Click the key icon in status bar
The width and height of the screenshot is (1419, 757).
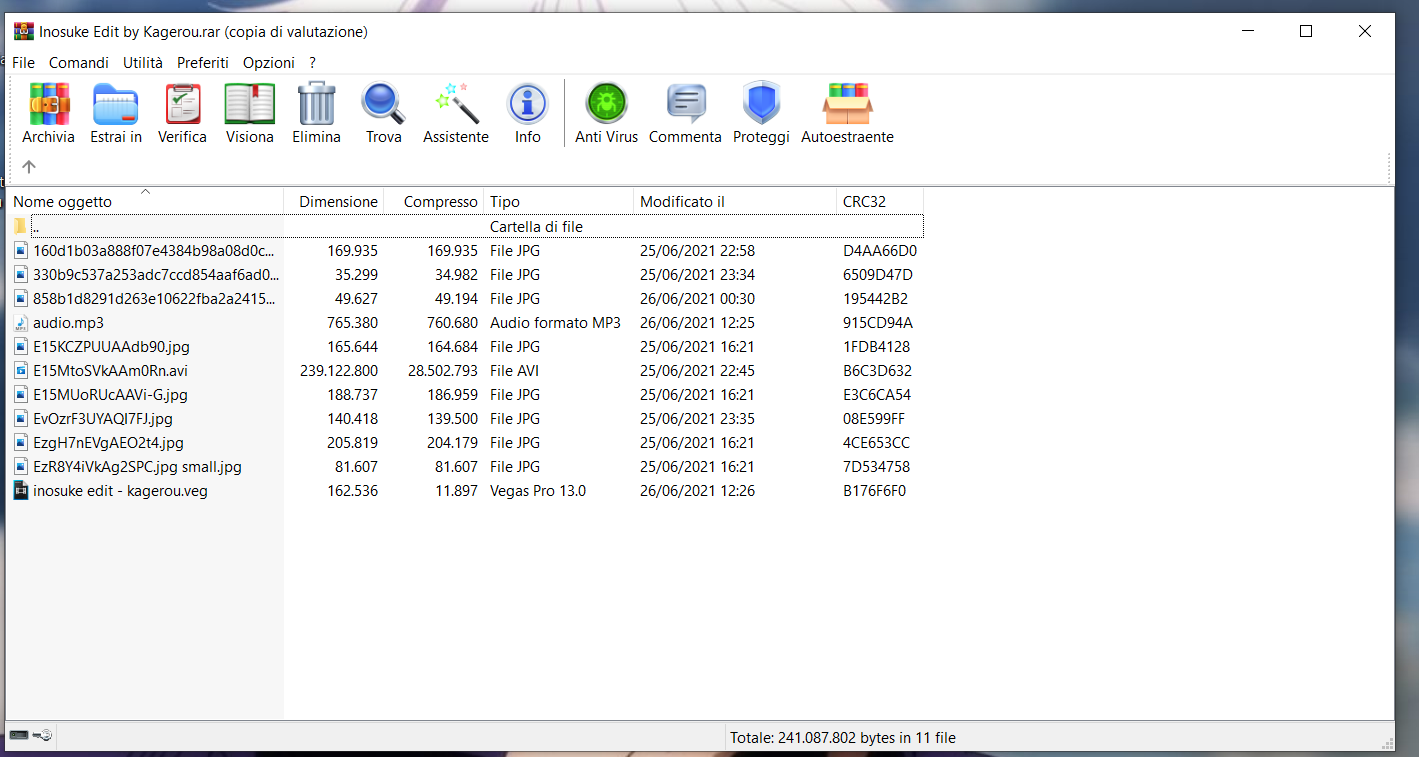42,736
